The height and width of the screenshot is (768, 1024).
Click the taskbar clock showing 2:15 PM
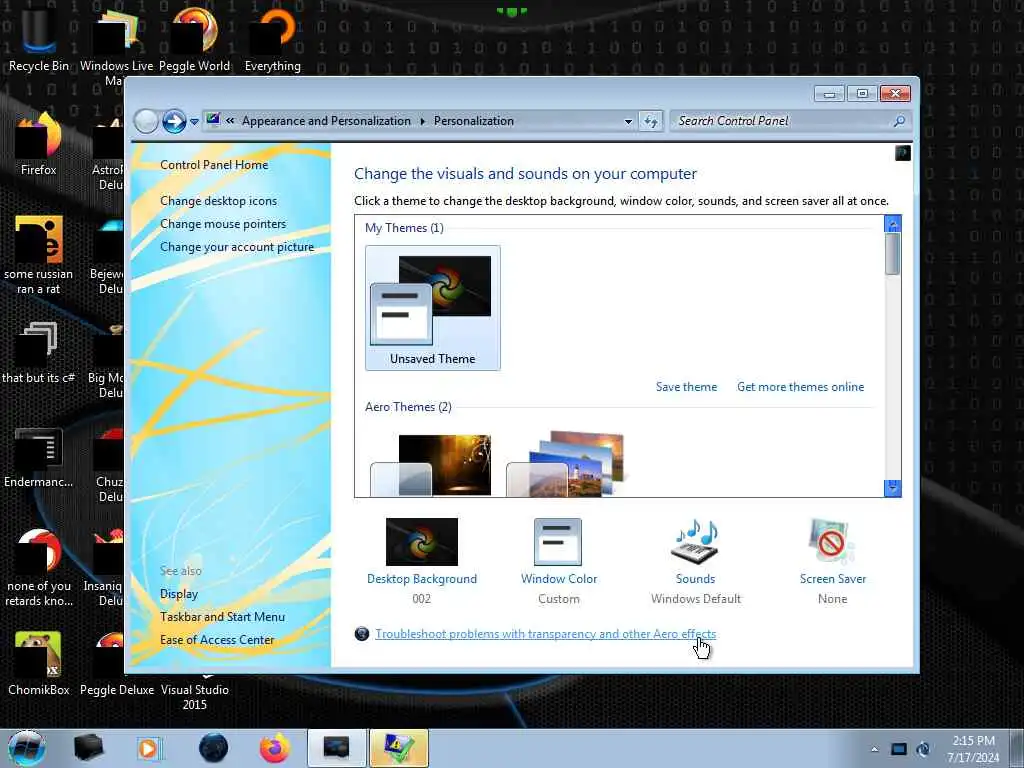[974, 749]
